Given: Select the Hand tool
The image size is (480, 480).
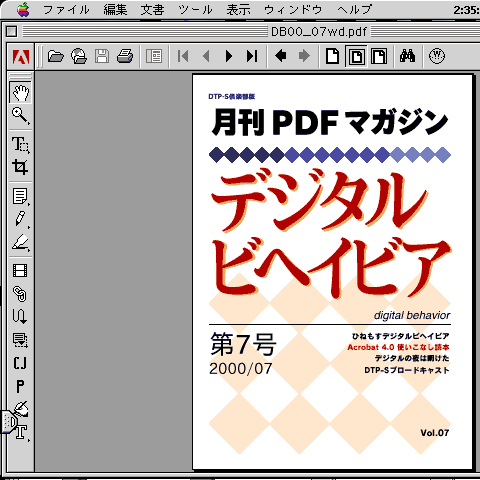Looking at the screenshot, I should pyautogui.click(x=20, y=92).
